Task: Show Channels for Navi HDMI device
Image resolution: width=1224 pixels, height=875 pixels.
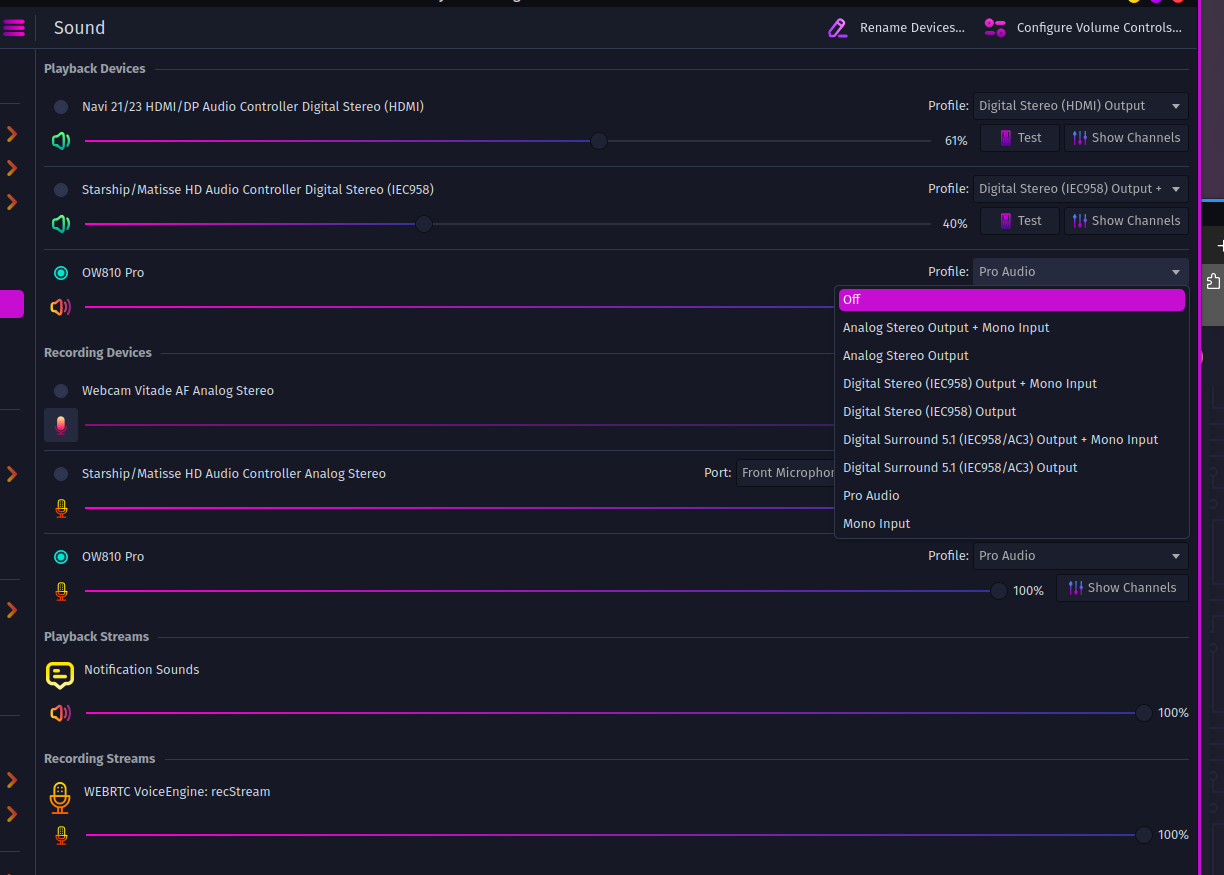Action: [x=1126, y=138]
